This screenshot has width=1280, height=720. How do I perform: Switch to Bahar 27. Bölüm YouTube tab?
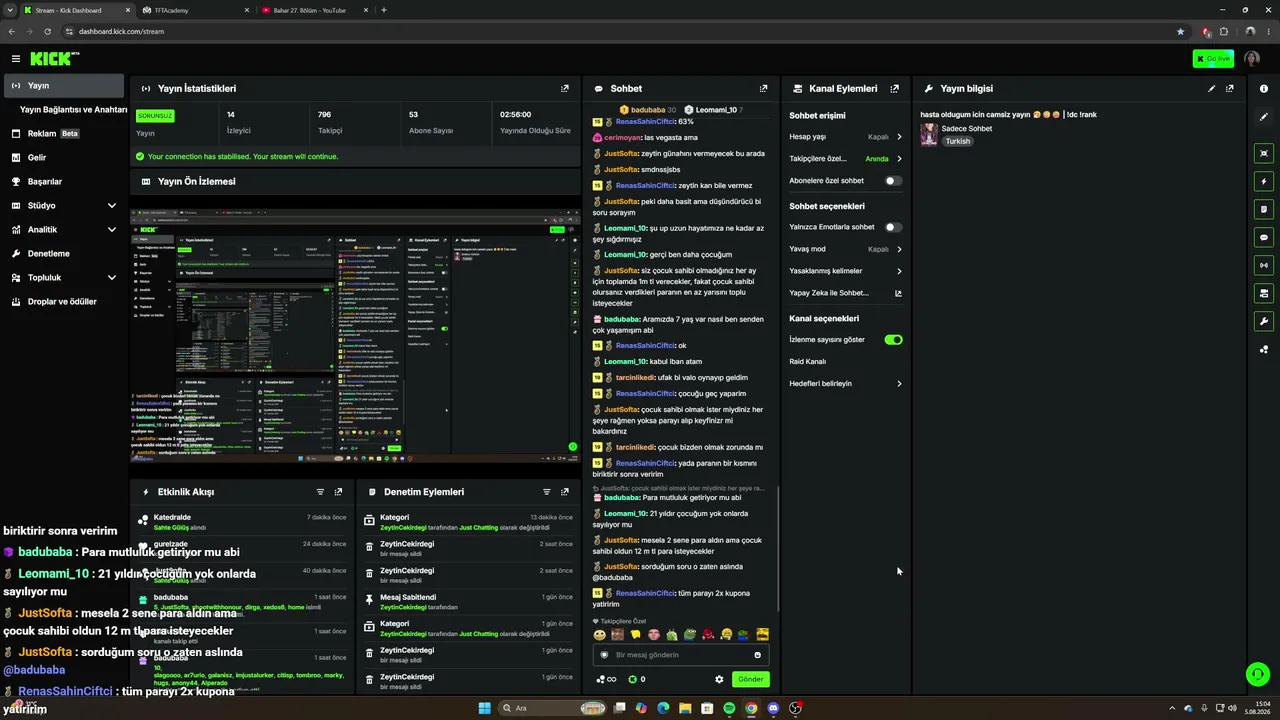316,10
